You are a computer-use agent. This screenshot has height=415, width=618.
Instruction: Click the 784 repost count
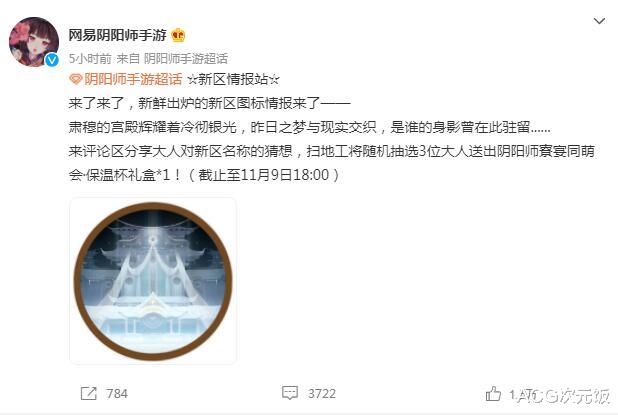pyautogui.click(x=117, y=393)
